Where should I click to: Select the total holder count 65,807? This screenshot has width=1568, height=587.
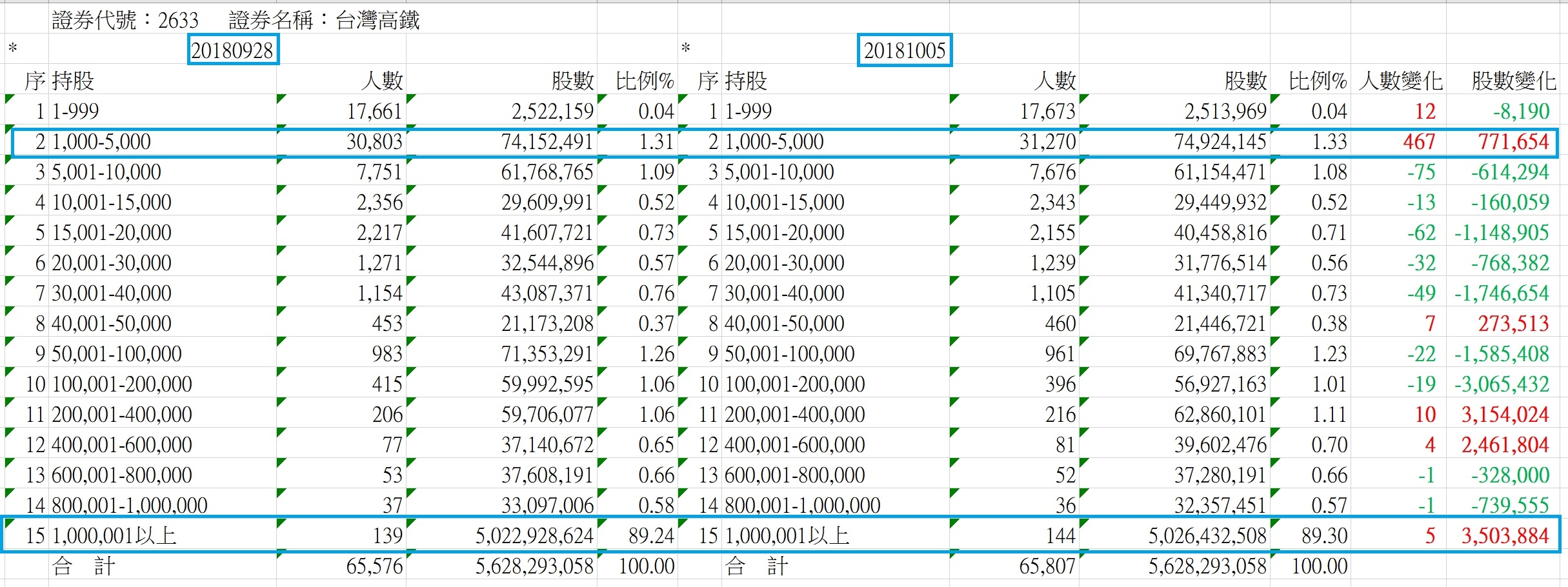(1047, 566)
